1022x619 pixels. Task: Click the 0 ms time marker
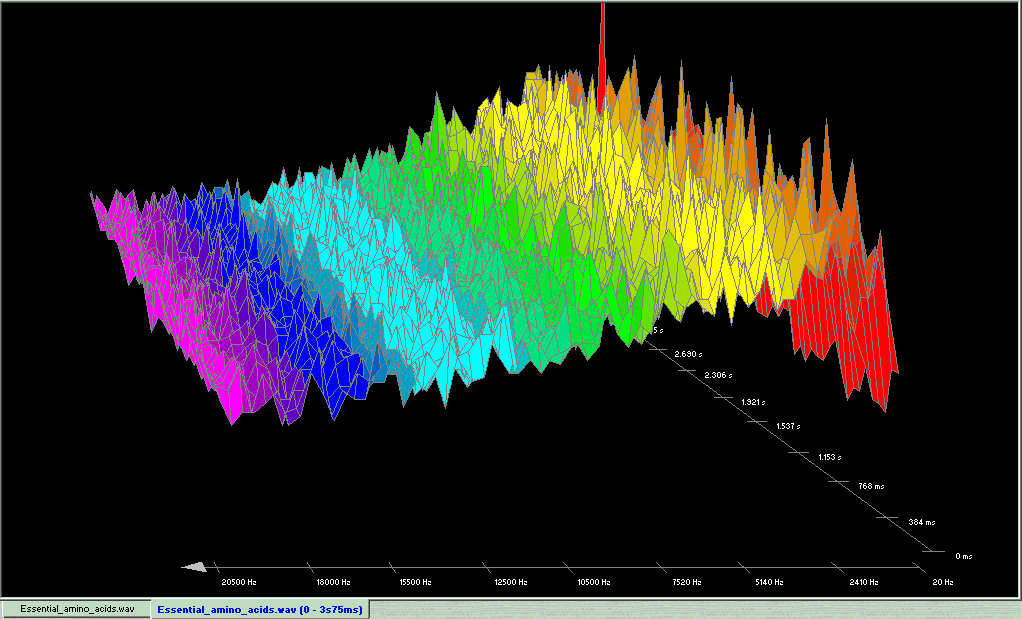click(963, 555)
